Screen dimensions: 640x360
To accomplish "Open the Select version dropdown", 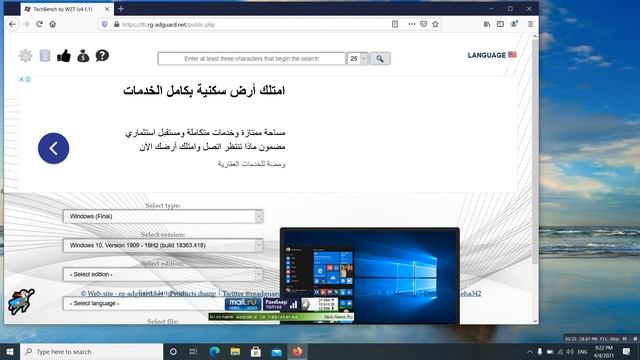I will (x=163, y=245).
